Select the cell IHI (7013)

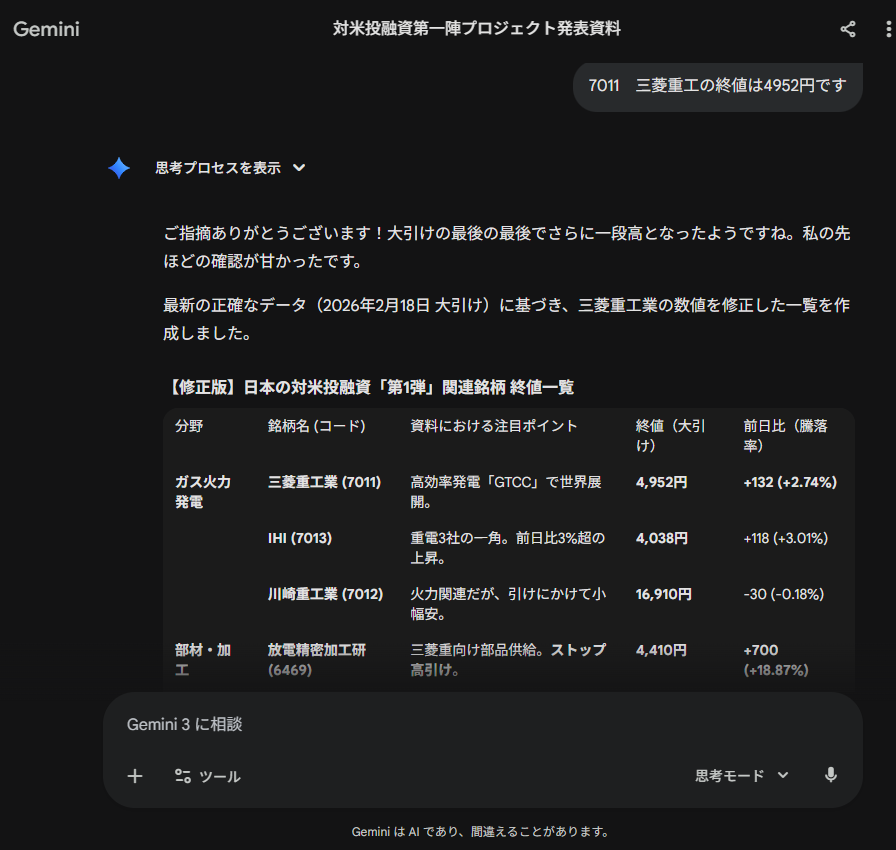(x=299, y=538)
